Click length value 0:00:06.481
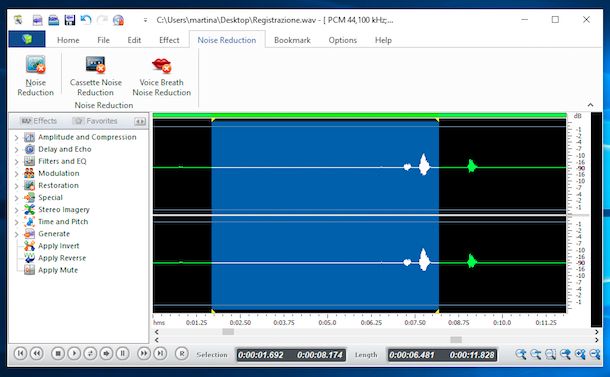This screenshot has height=377, width=610. 412,355
